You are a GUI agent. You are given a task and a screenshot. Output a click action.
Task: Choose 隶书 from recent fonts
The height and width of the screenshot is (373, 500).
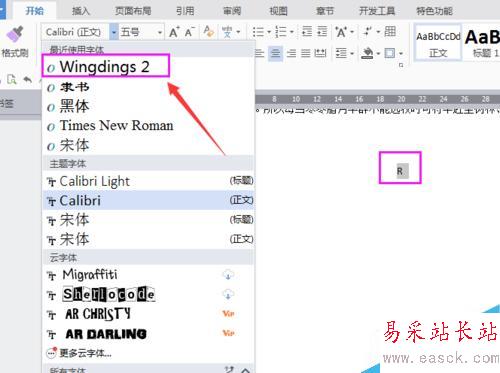point(148,87)
